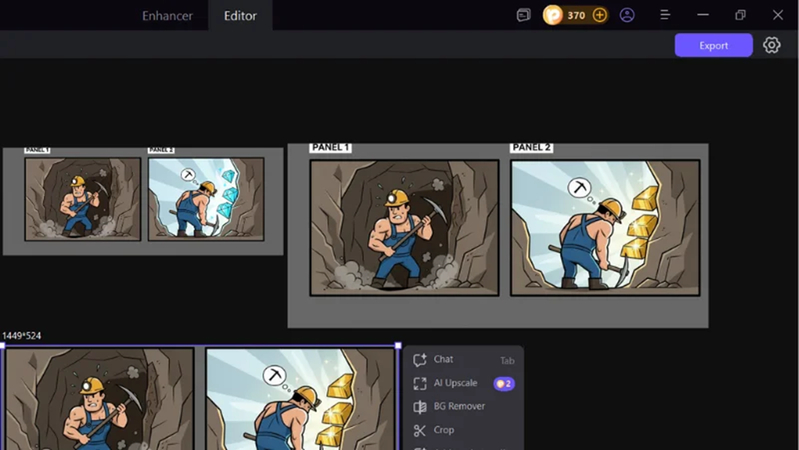The image size is (799, 450).
Task: Click the gold coin credits icon
Action: pos(553,15)
